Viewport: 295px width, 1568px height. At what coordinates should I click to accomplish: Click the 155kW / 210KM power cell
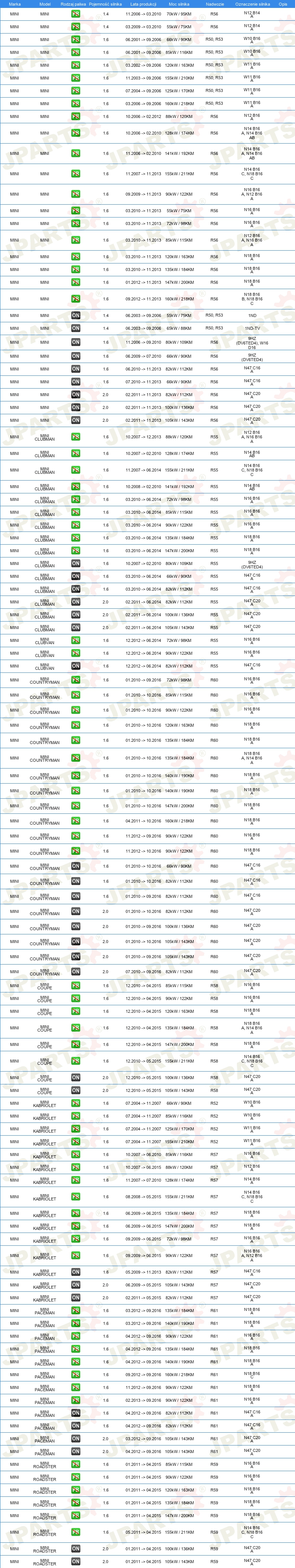pyautogui.click(x=179, y=78)
